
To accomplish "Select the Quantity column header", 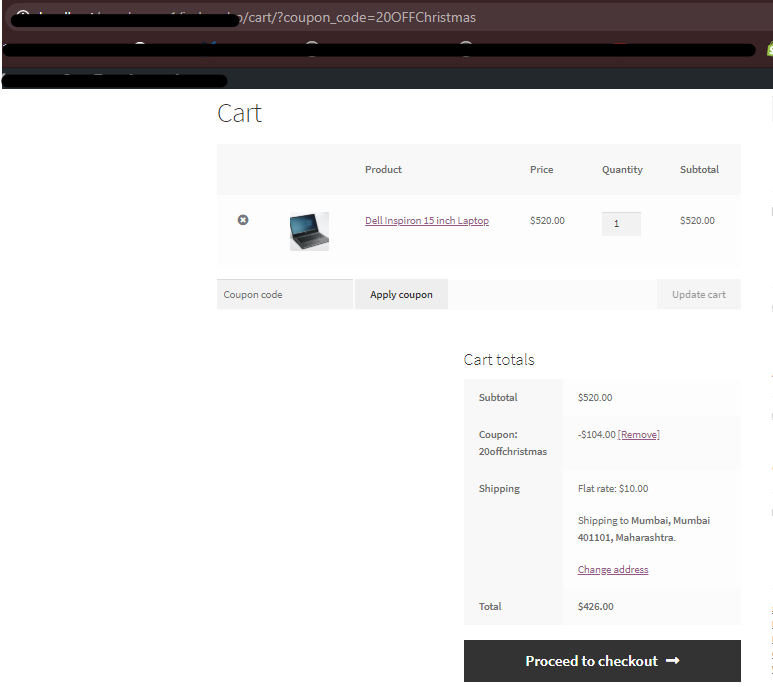I will (x=622, y=170).
